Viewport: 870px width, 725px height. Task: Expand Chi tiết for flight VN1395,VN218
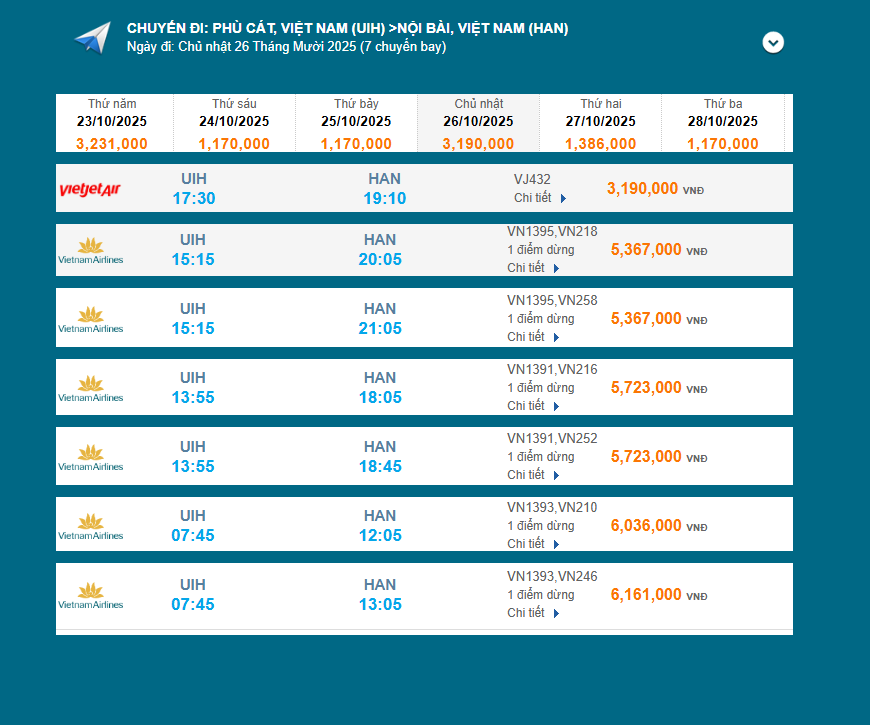(x=533, y=268)
